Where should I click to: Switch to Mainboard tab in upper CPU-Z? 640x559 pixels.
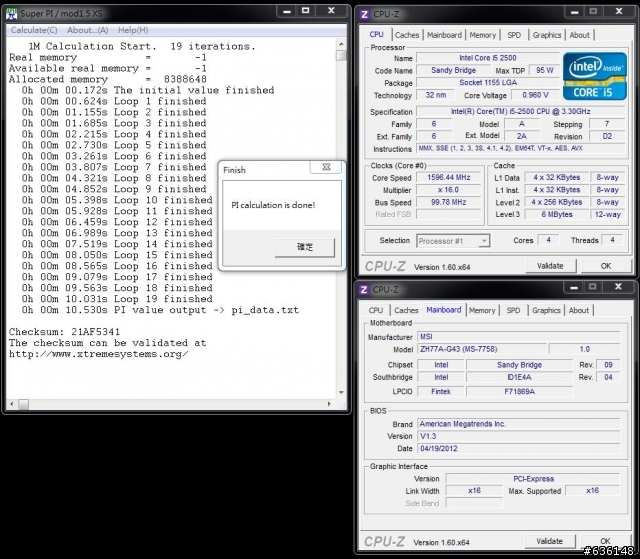444,35
